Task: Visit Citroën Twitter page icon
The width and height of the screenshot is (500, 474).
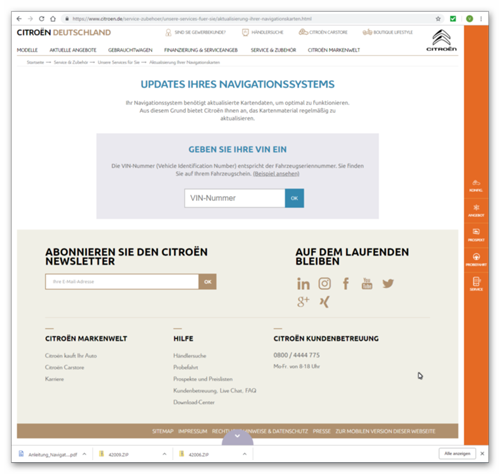Action: (388, 283)
